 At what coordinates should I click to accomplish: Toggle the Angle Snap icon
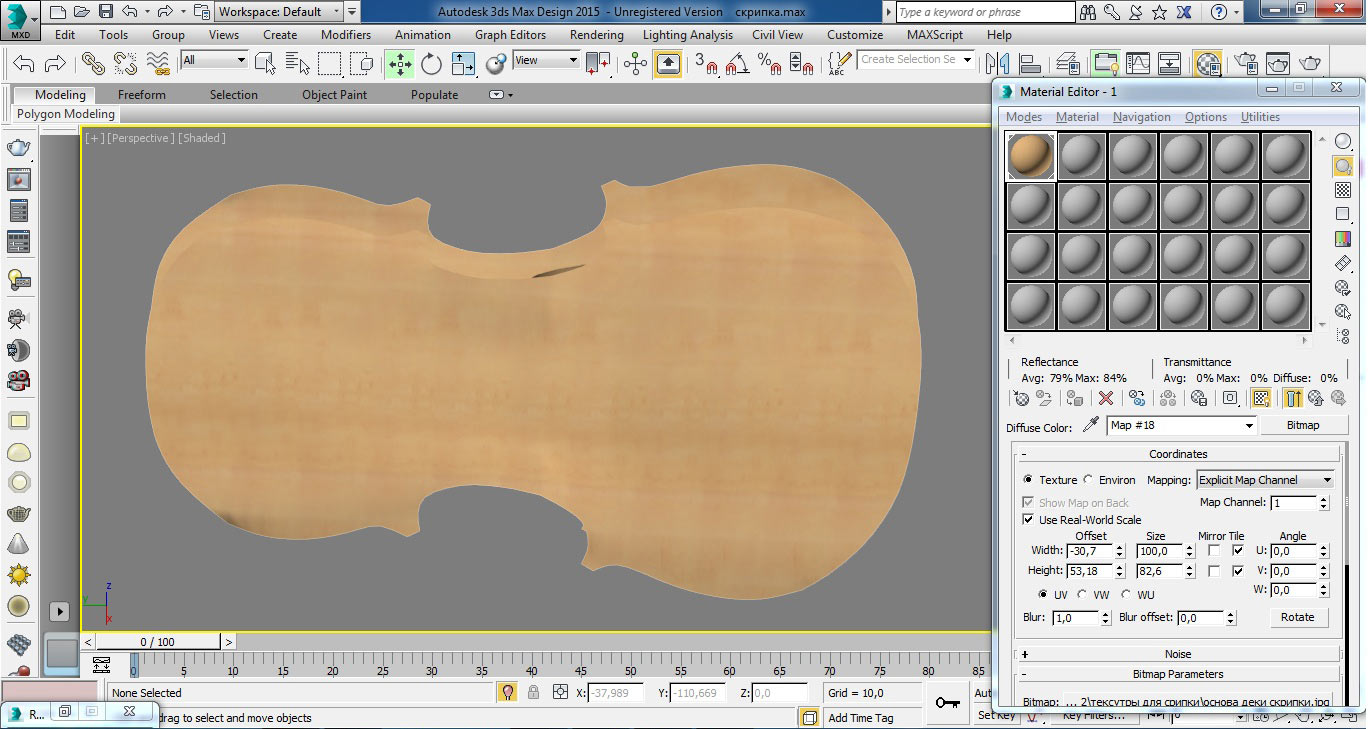click(x=738, y=65)
